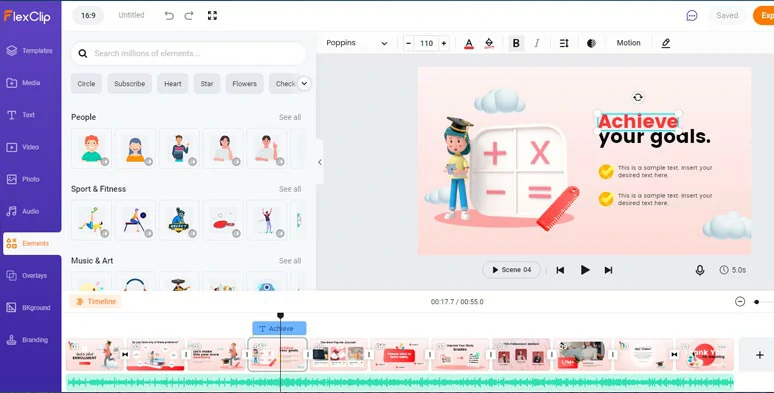
Task: Collapse the elements side panel arrow
Action: point(319,162)
